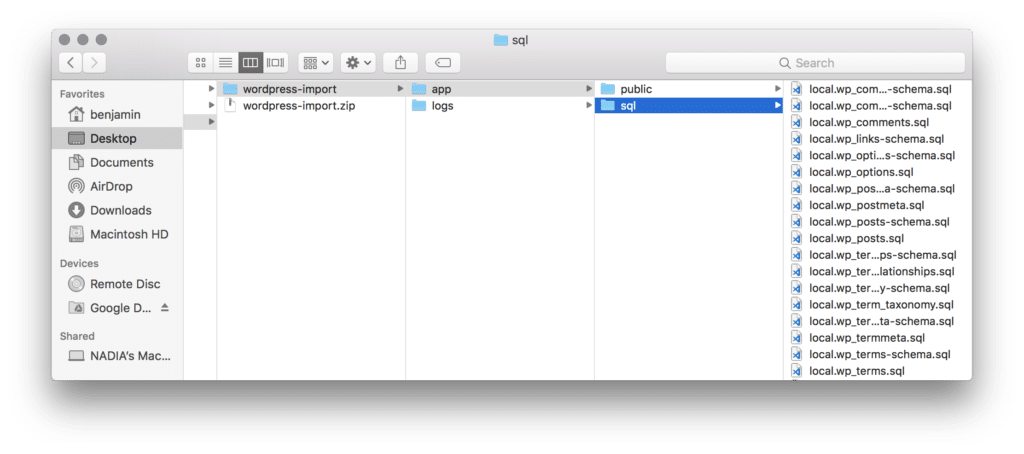Image resolution: width=1024 pixels, height=454 pixels.
Task: Expand arrow next to wordpress-import folder
Action: (x=400, y=88)
